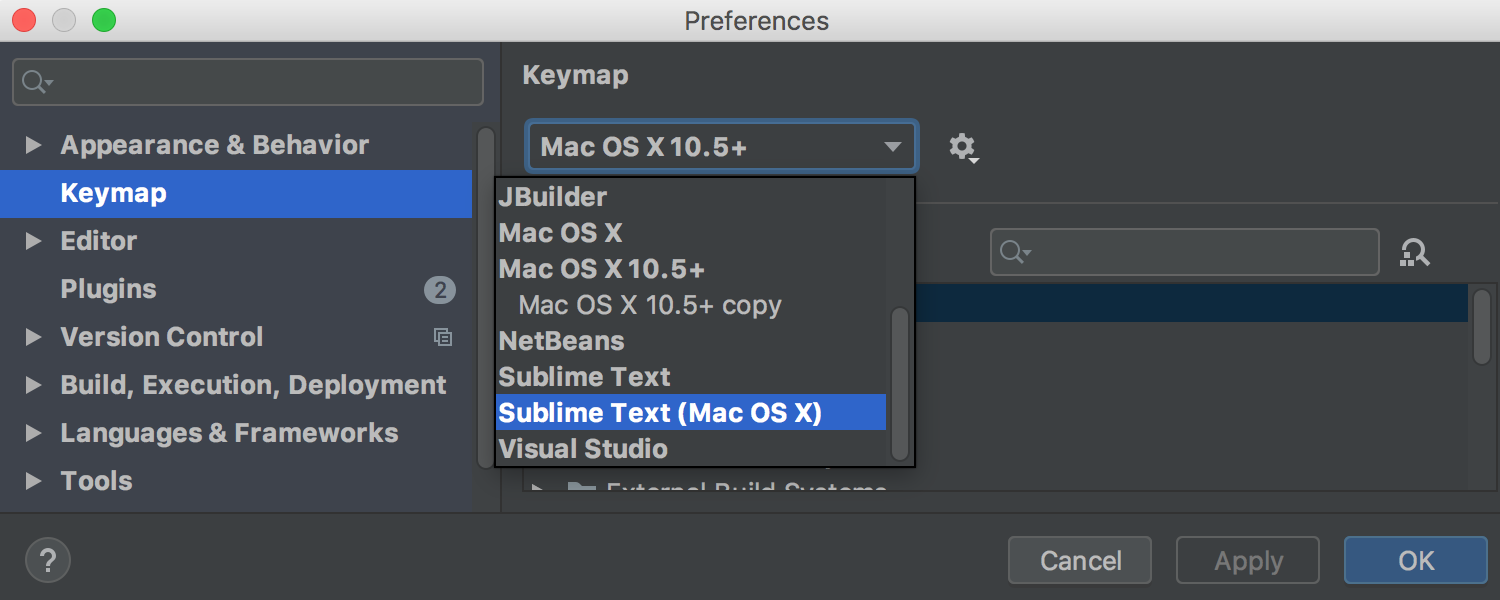Click Find Actions by Shortcut icon
Image resolution: width=1500 pixels, height=600 pixels.
pos(1415,252)
